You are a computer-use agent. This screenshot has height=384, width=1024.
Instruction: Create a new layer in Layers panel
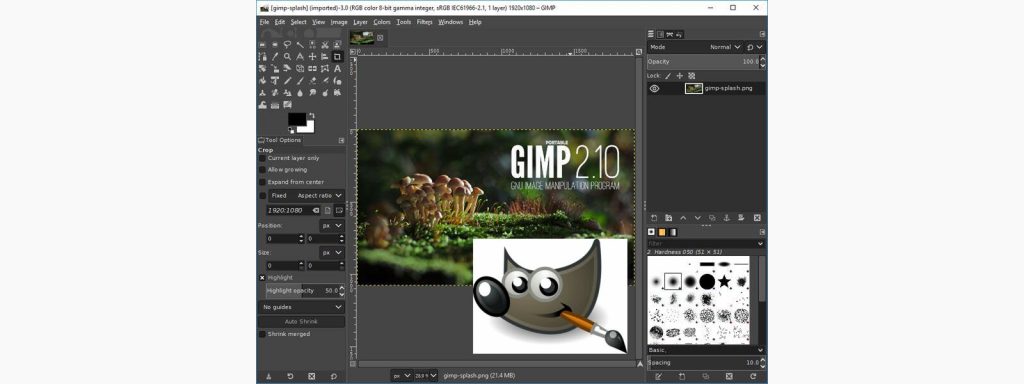click(654, 218)
